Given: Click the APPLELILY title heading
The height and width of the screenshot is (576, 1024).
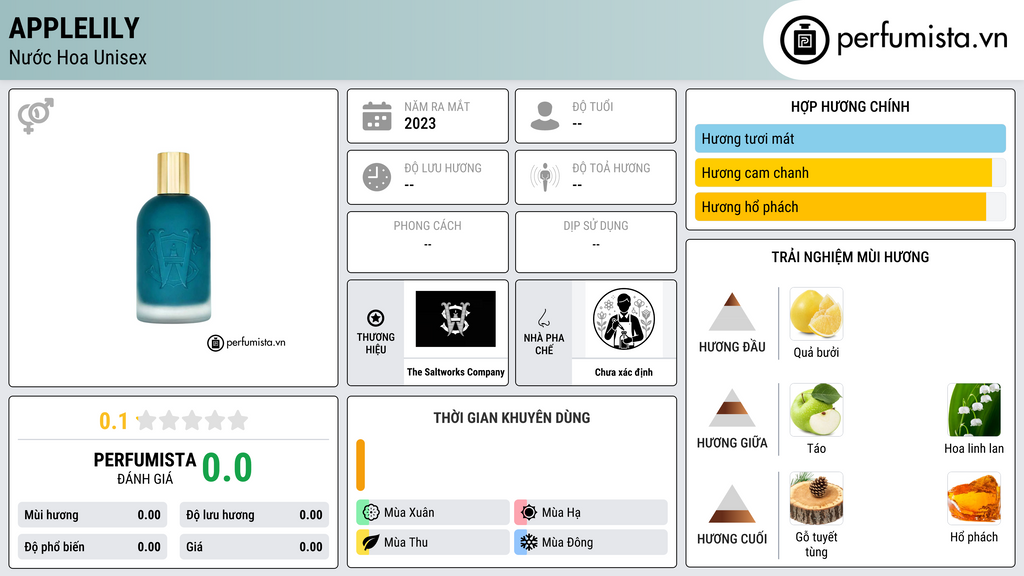Looking at the screenshot, I should pos(74,28).
